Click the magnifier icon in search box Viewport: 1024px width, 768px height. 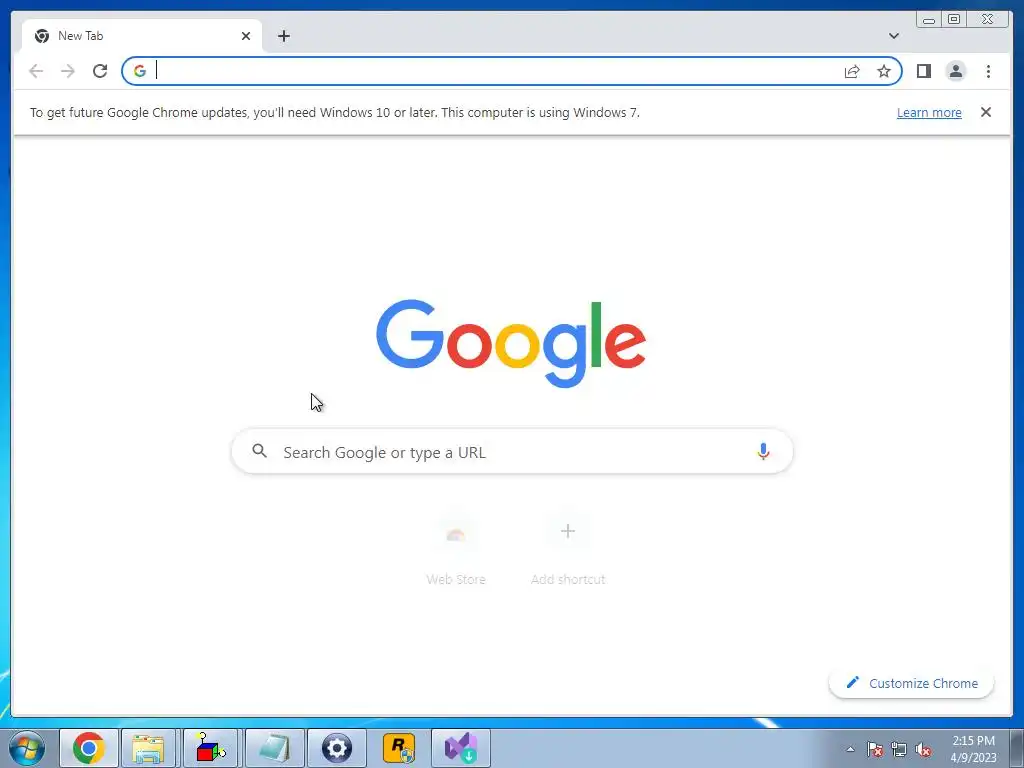pos(259,451)
